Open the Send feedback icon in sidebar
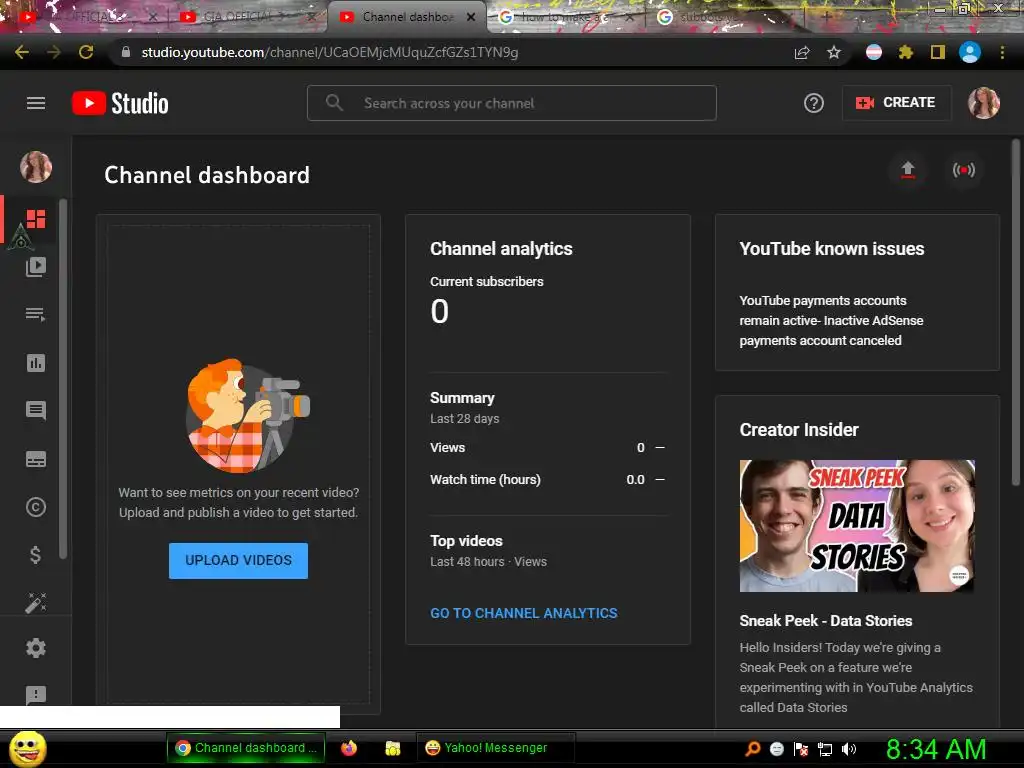 point(36,695)
